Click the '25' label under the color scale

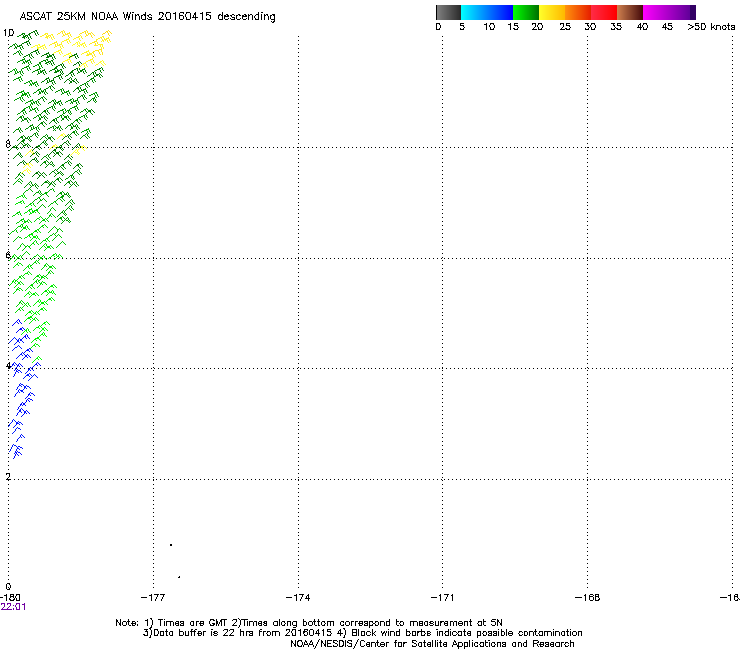point(565,27)
